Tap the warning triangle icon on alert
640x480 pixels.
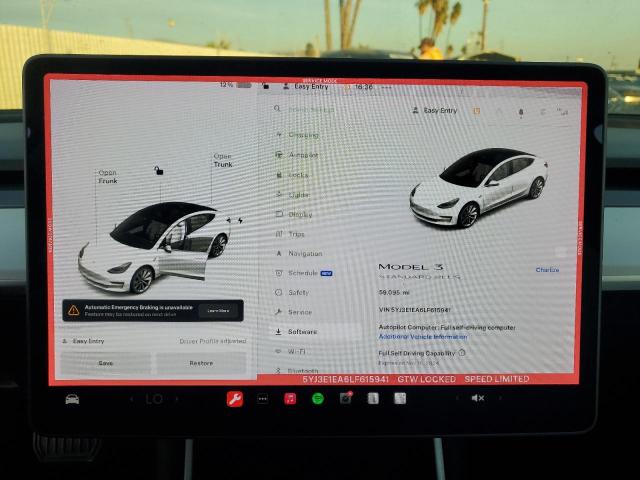point(74,310)
